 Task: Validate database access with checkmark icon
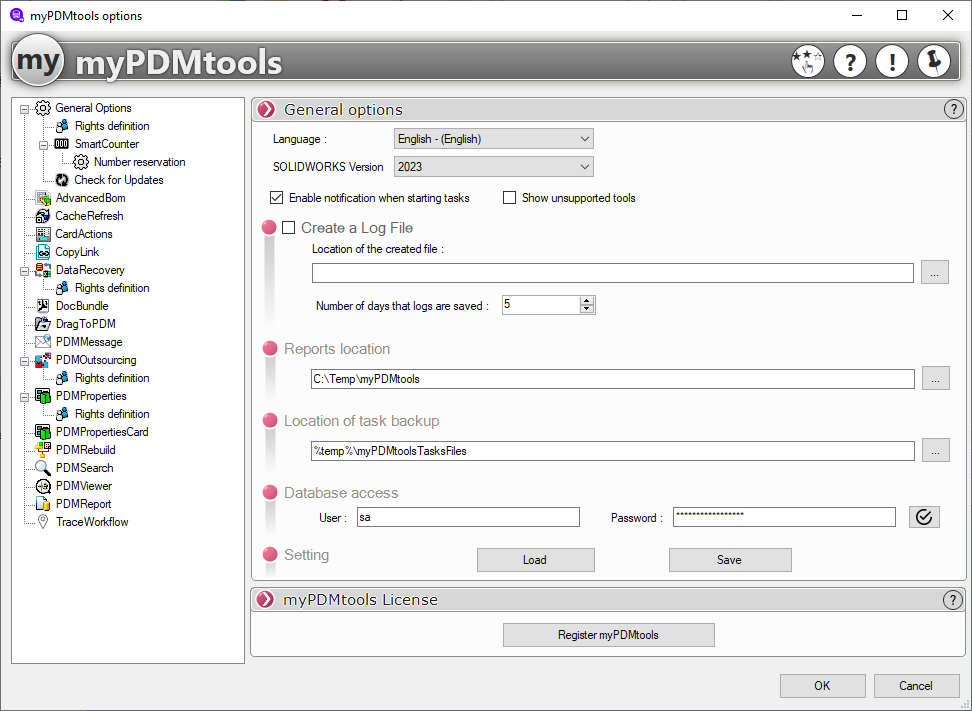(x=924, y=517)
